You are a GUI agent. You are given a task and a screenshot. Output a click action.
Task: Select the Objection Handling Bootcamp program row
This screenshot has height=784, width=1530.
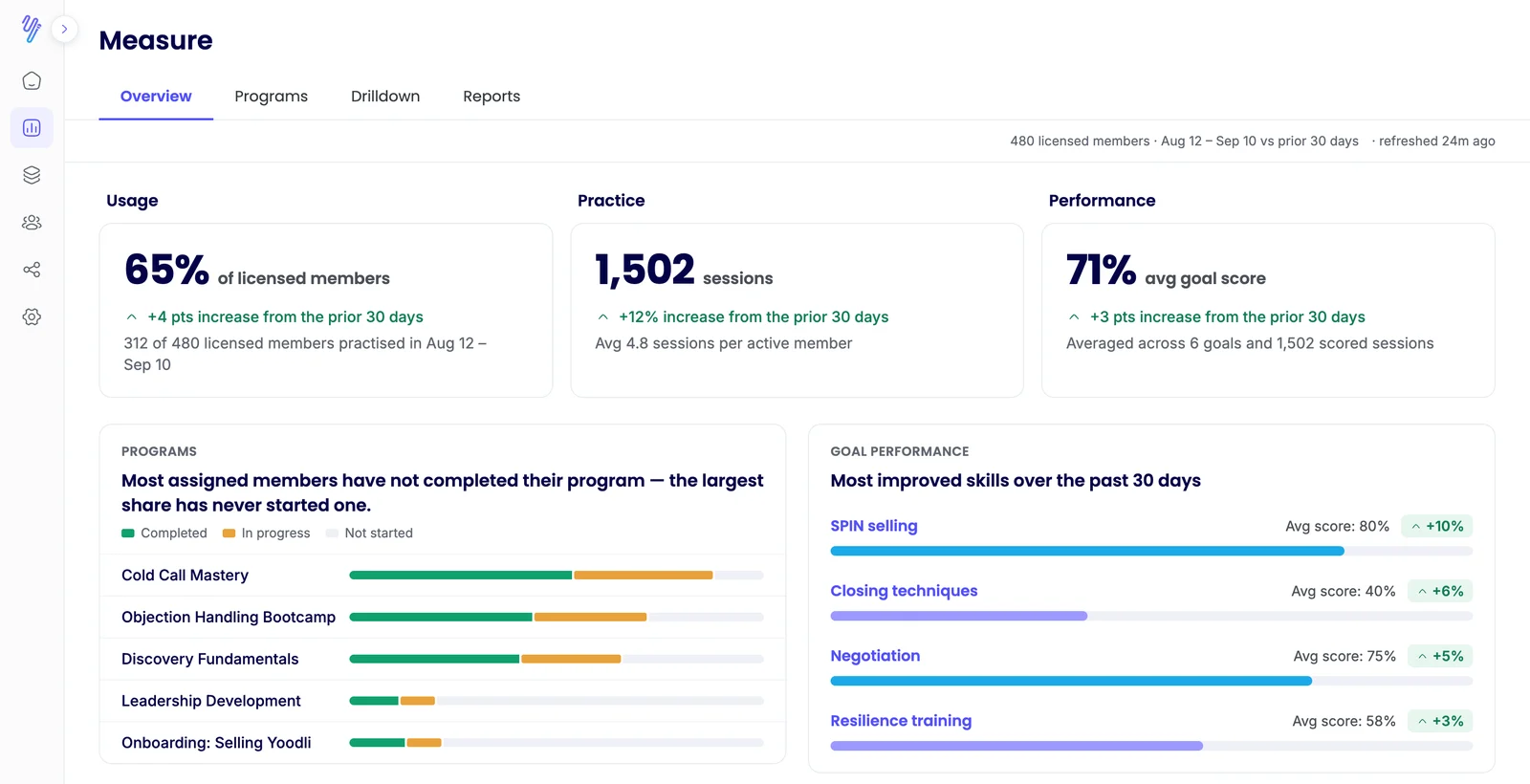(443, 617)
